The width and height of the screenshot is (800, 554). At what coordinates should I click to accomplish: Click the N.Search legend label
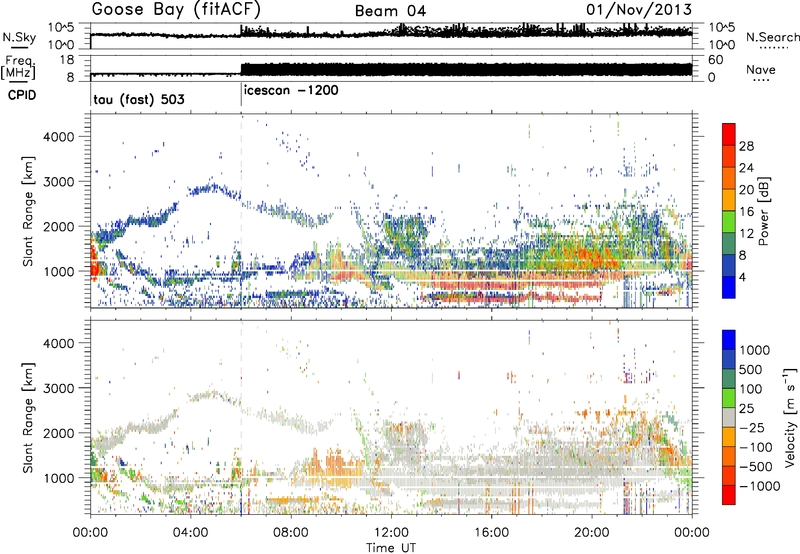click(772, 37)
